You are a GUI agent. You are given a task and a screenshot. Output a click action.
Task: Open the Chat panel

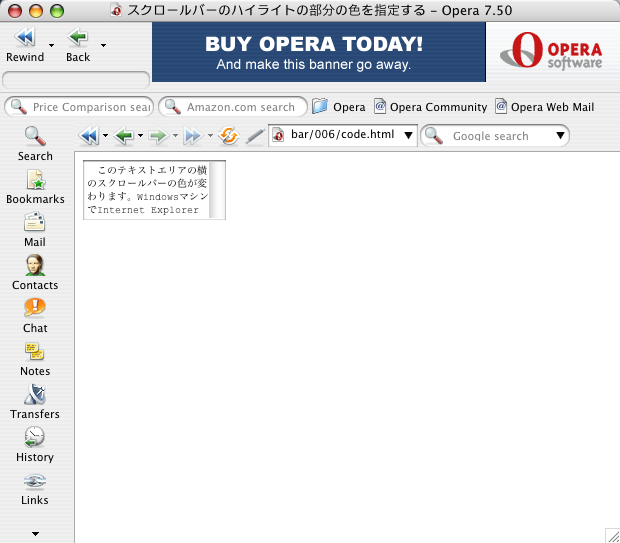pyautogui.click(x=35, y=315)
